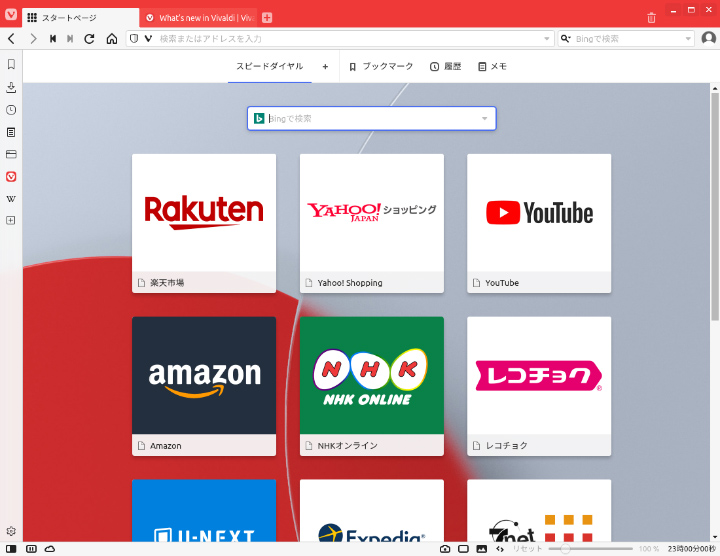Open the Downloads side panel
This screenshot has width=720, height=556.
coord(11,87)
